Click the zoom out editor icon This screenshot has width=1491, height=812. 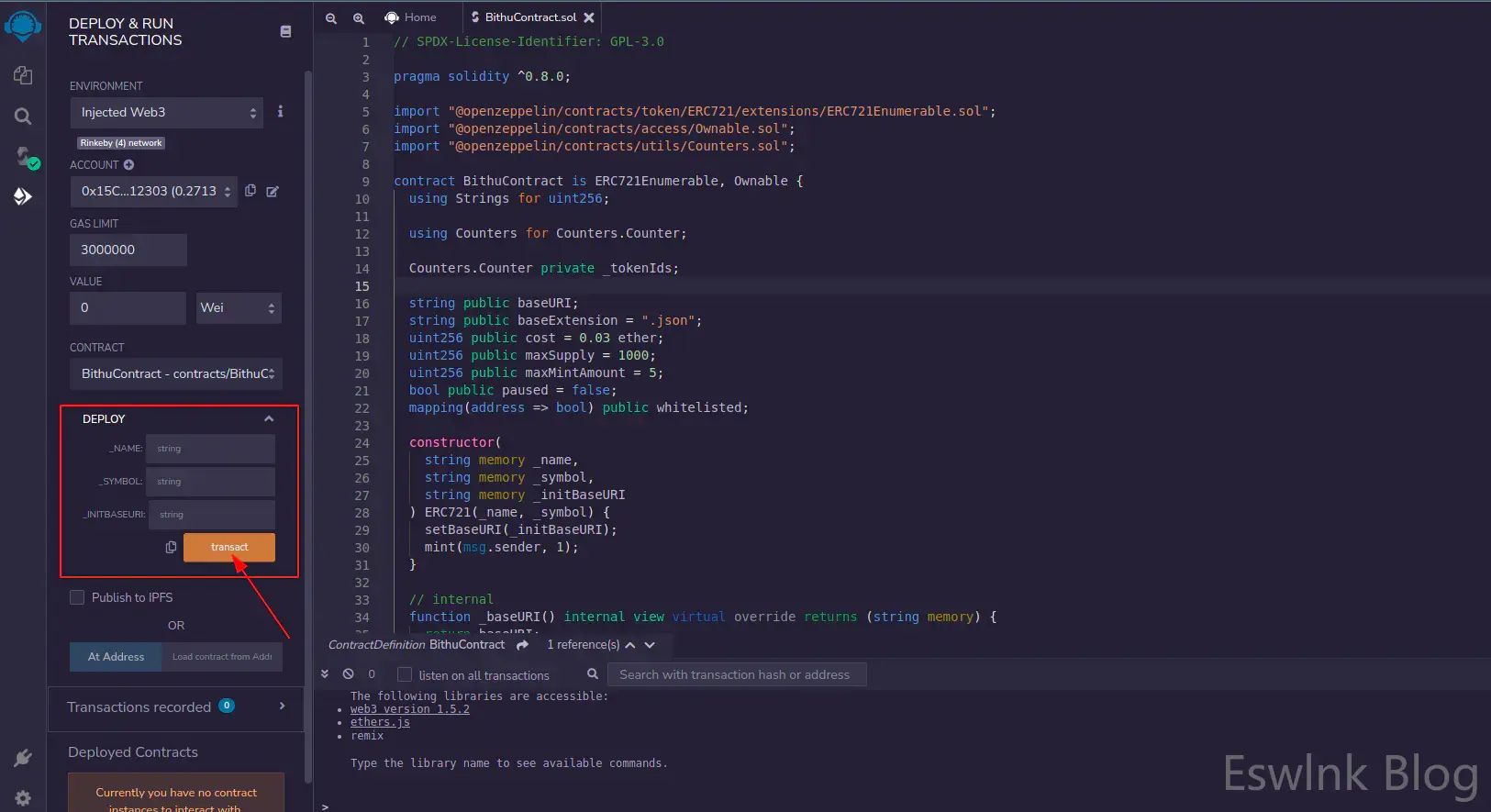point(331,17)
